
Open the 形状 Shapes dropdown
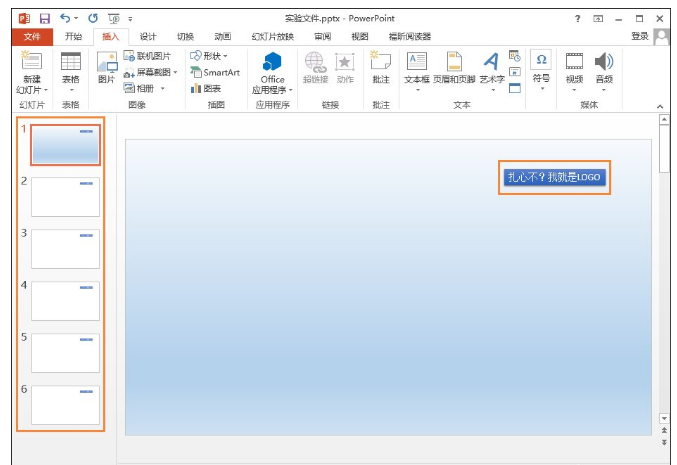(209, 56)
